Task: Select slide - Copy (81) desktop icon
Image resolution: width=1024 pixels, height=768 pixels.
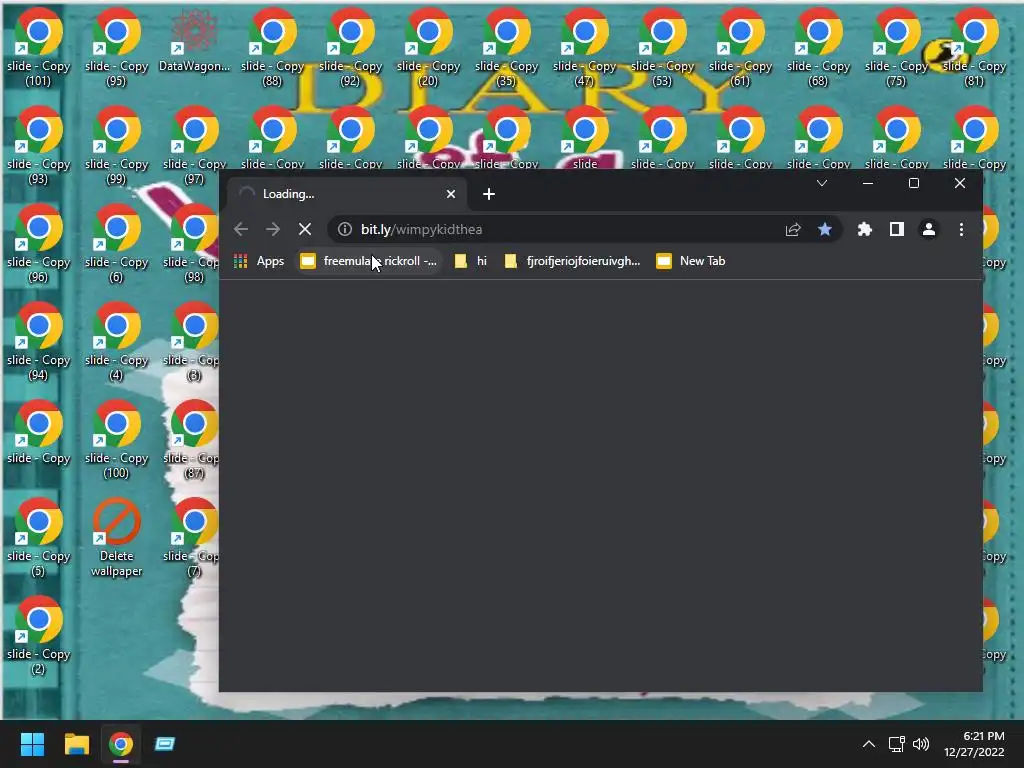Action: (x=974, y=48)
